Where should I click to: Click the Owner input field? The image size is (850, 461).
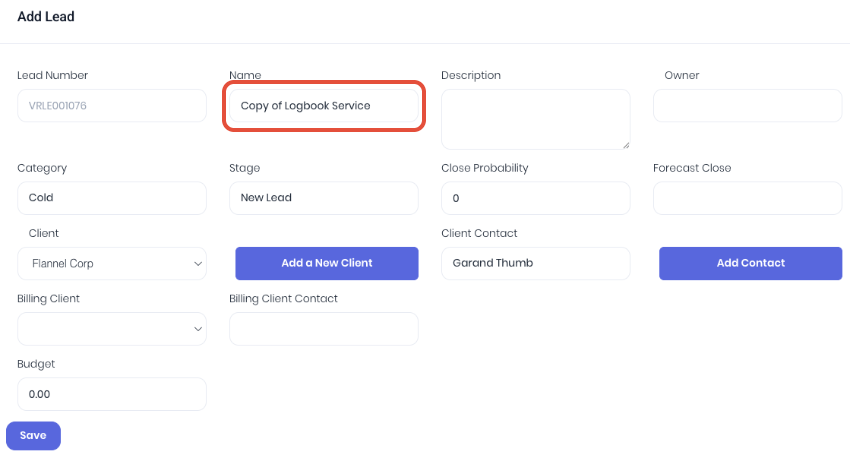pyautogui.click(x=748, y=106)
